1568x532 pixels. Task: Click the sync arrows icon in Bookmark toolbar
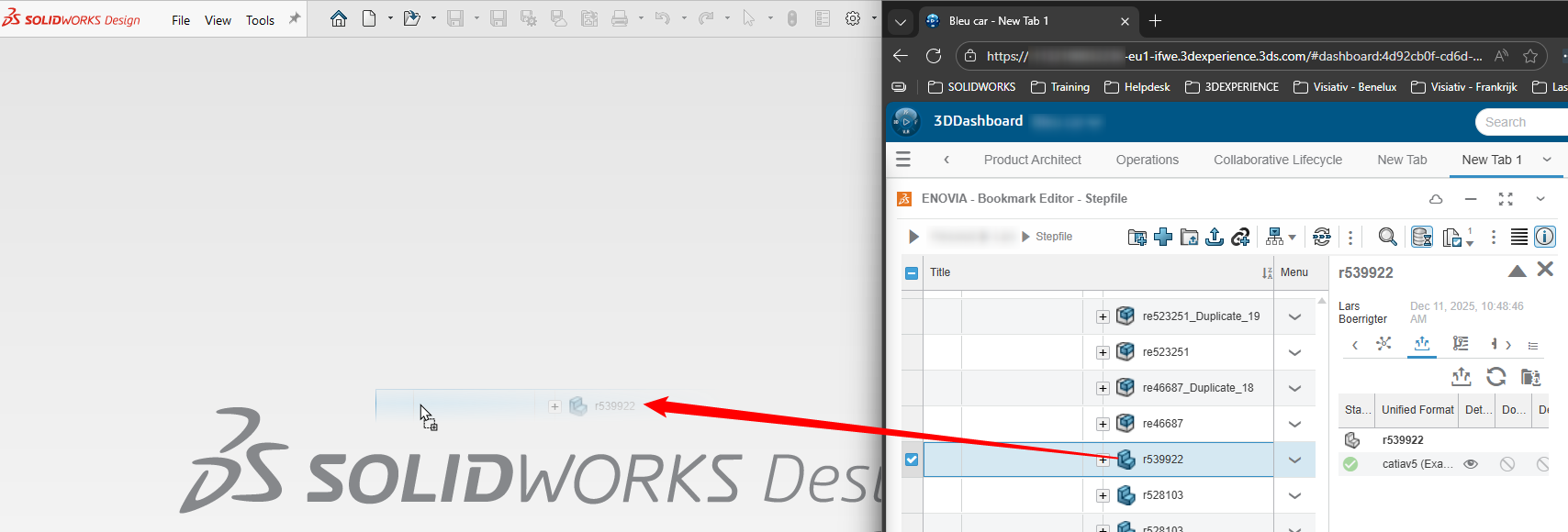tap(1321, 237)
